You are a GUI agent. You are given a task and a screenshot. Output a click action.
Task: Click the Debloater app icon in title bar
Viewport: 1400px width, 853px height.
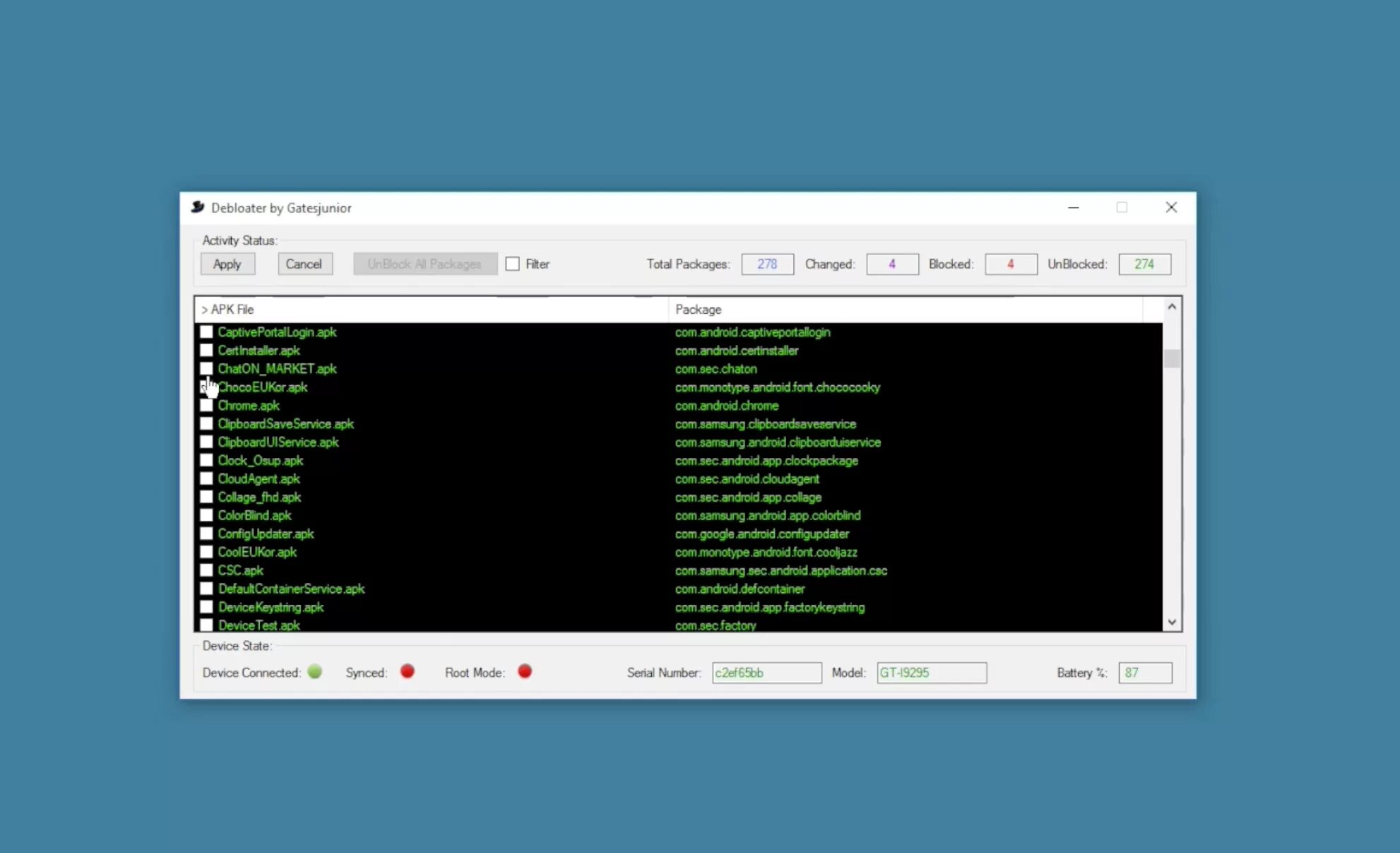click(x=198, y=207)
